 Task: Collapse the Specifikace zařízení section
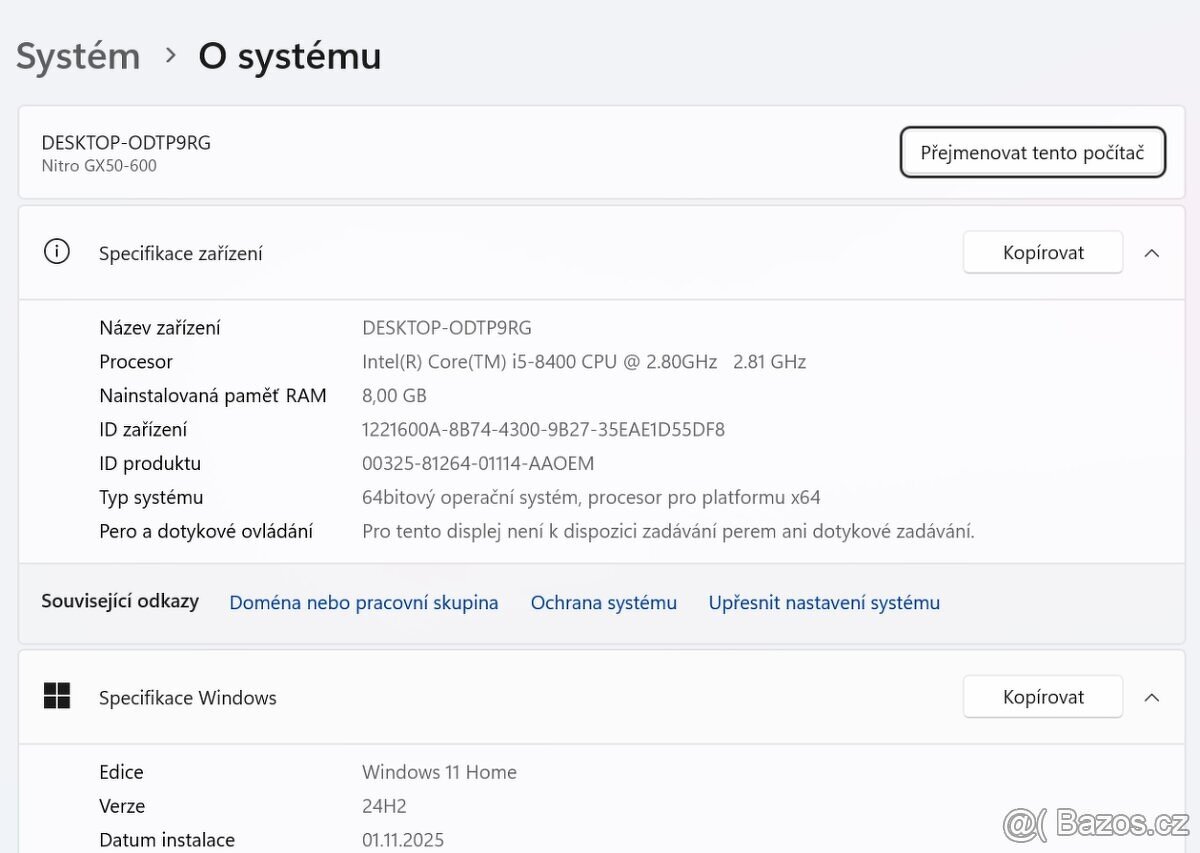pyautogui.click(x=1152, y=253)
